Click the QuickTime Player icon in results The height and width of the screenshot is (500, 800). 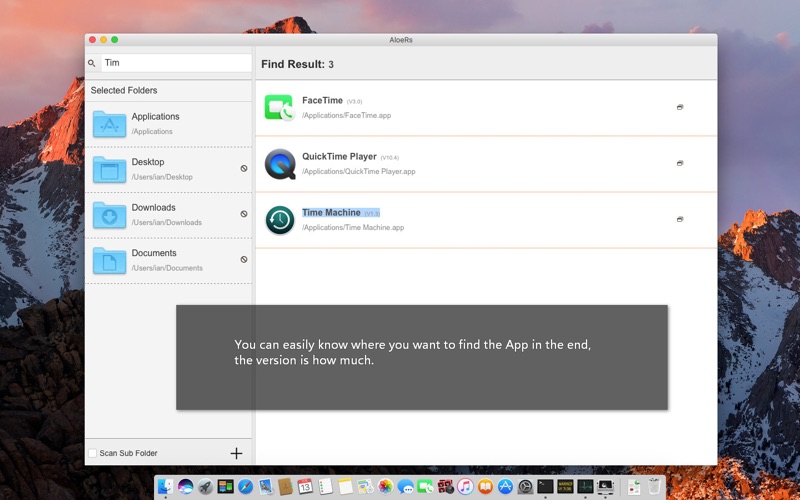(x=280, y=164)
